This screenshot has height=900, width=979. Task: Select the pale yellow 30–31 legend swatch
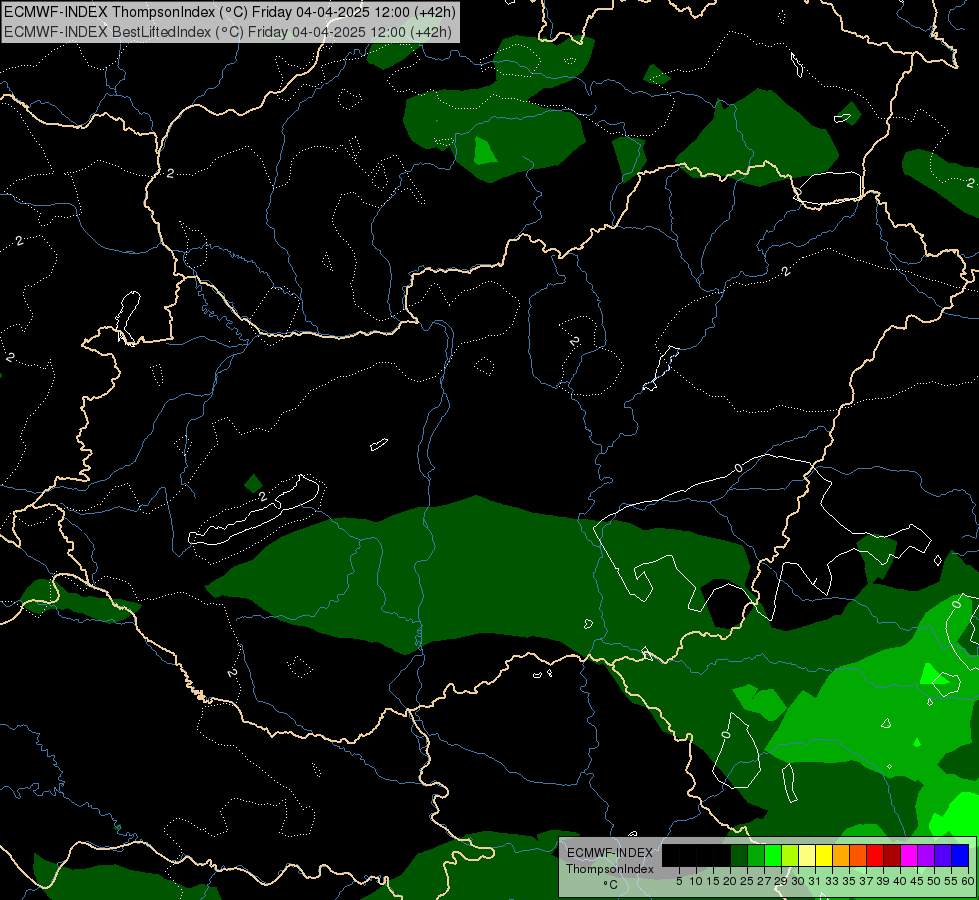807,855
